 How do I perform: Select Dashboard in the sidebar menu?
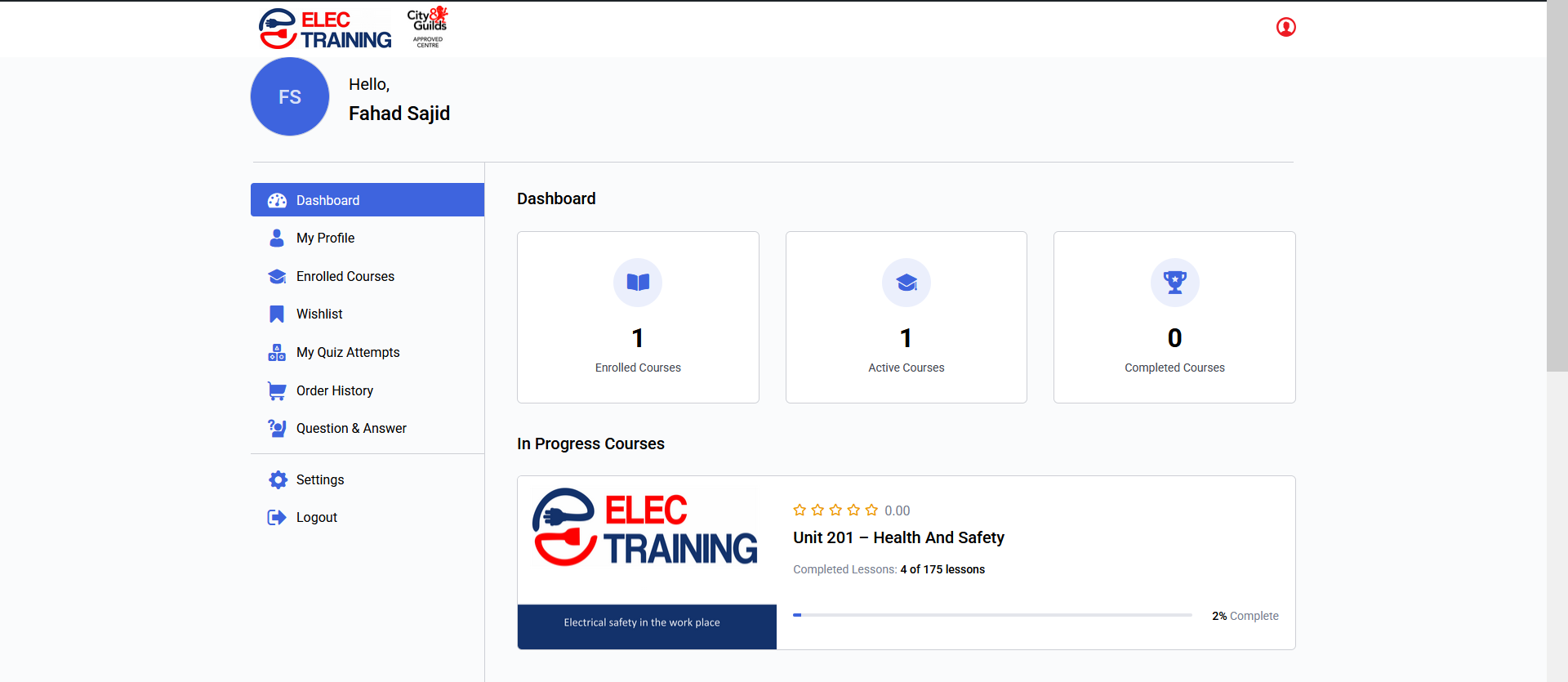point(327,200)
